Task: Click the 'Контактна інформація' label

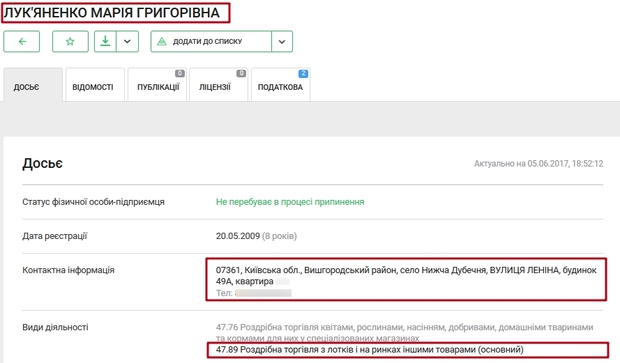Action: (x=68, y=270)
